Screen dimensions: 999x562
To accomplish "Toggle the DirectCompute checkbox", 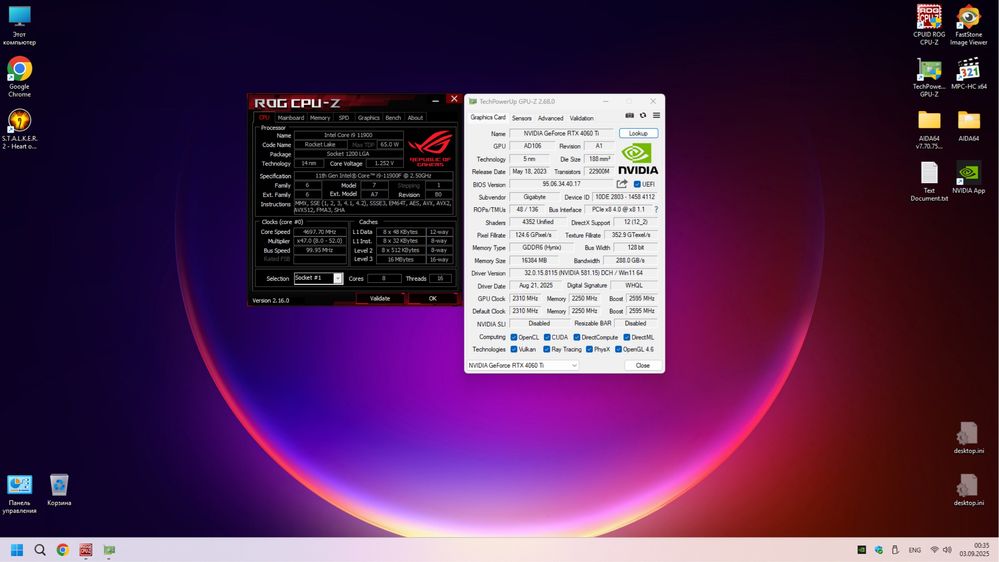I will tap(577, 337).
